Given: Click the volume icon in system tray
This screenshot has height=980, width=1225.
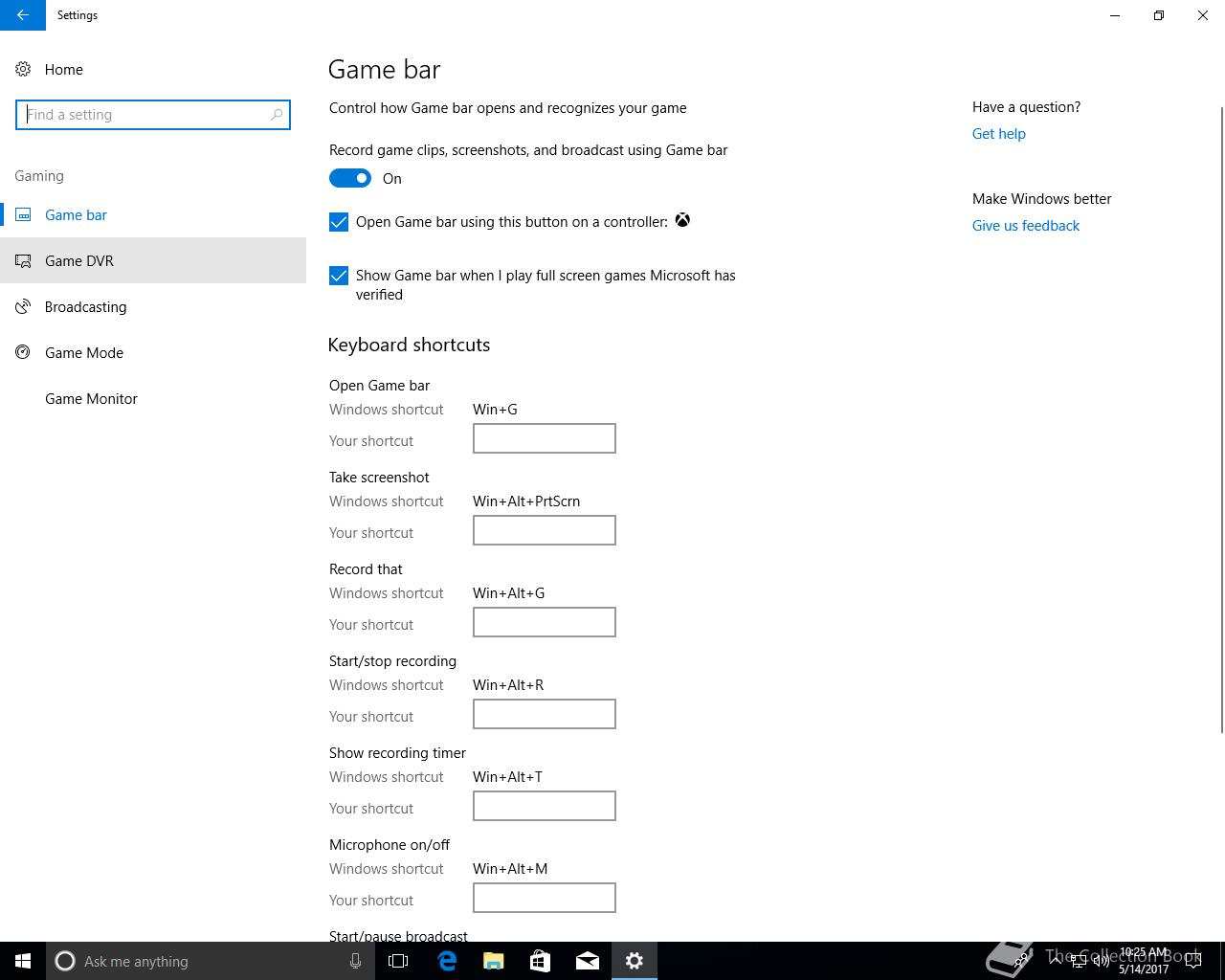Looking at the screenshot, I should click(1101, 962).
